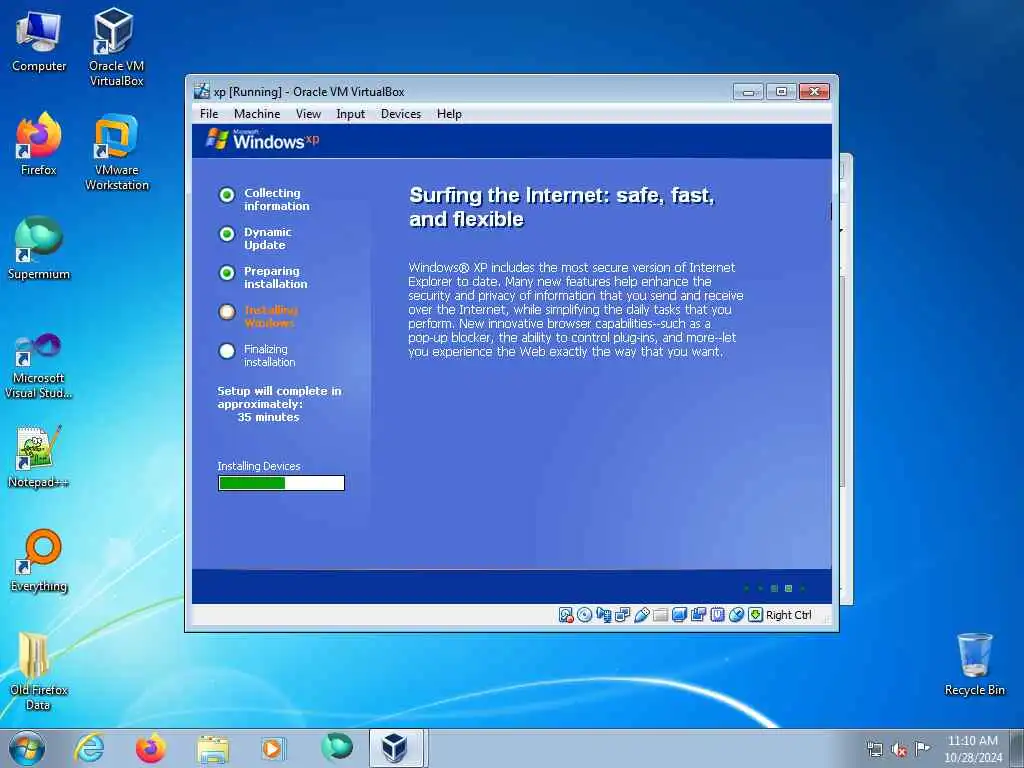
Task: Select the Firefox desktop shortcut
Action: click(x=39, y=144)
